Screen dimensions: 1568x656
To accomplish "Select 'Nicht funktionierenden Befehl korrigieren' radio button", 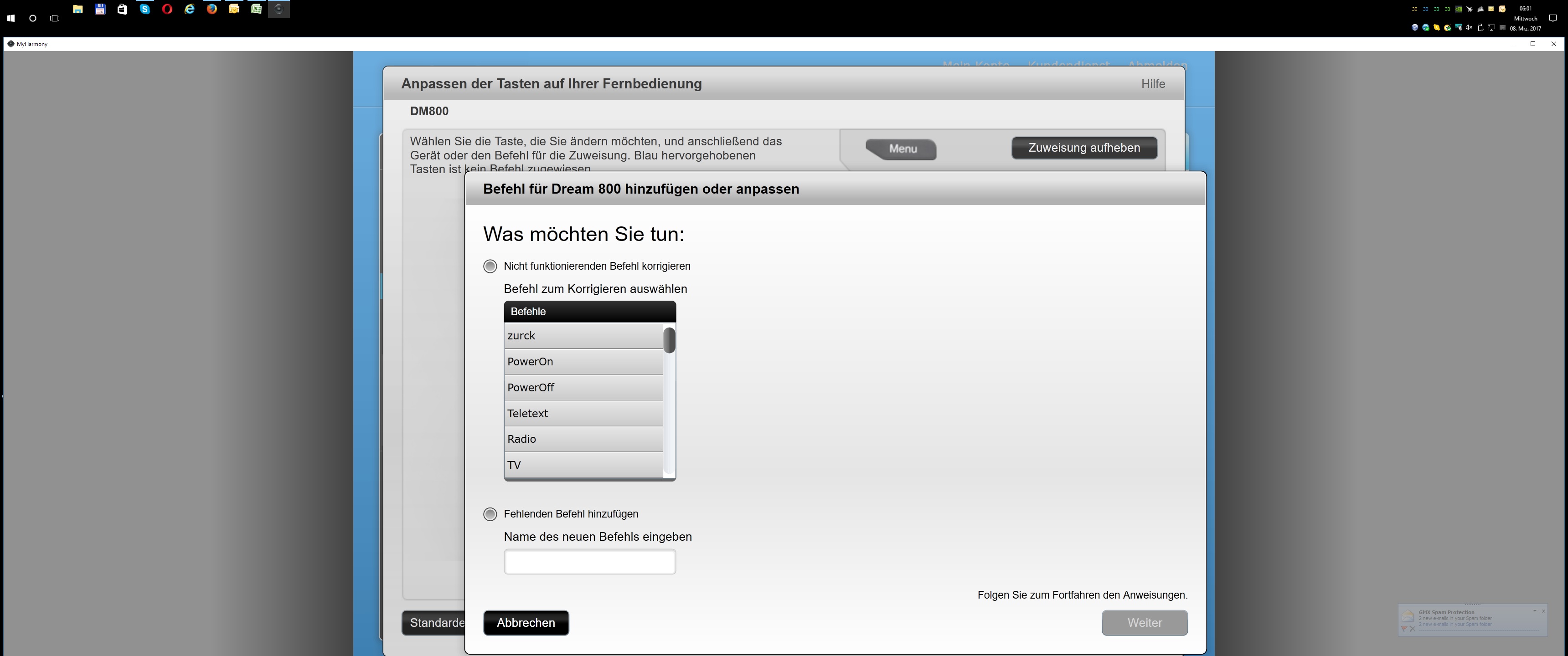I will click(490, 266).
